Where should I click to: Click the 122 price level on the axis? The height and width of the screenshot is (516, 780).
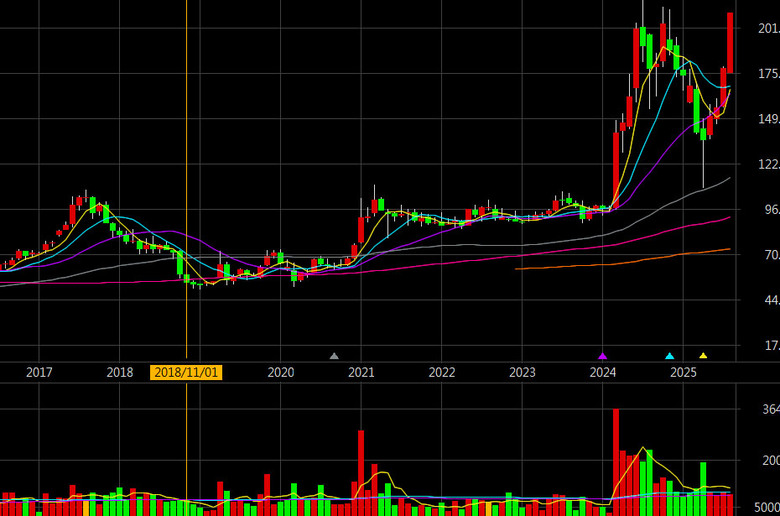[x=769, y=164]
